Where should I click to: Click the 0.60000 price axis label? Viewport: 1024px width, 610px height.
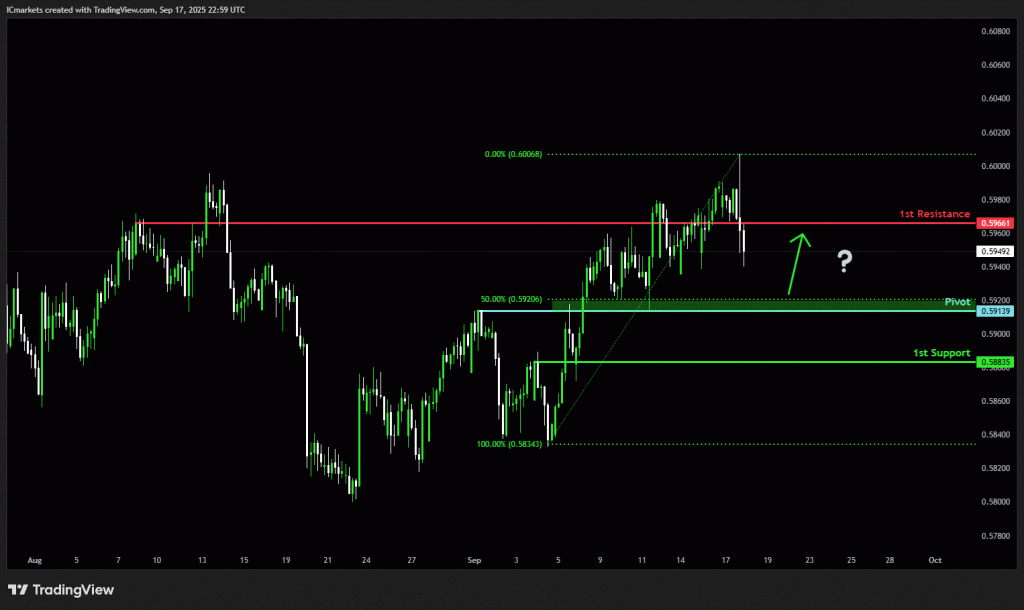pos(995,166)
